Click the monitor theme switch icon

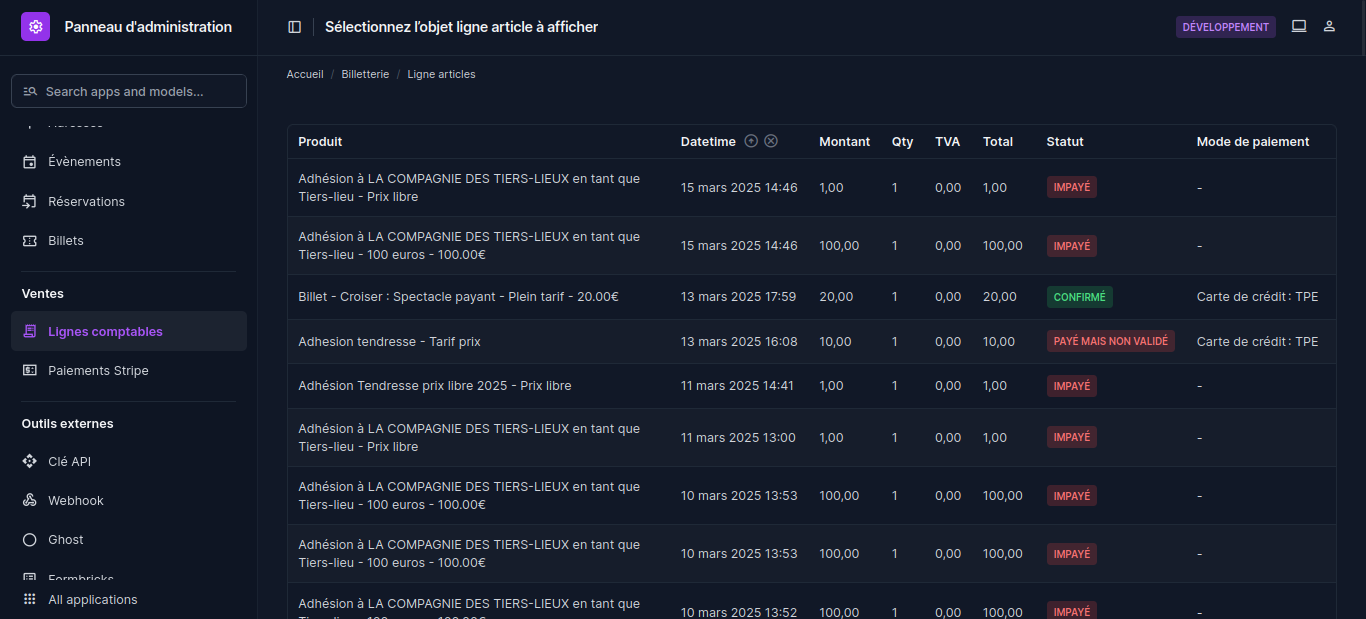pos(1299,27)
